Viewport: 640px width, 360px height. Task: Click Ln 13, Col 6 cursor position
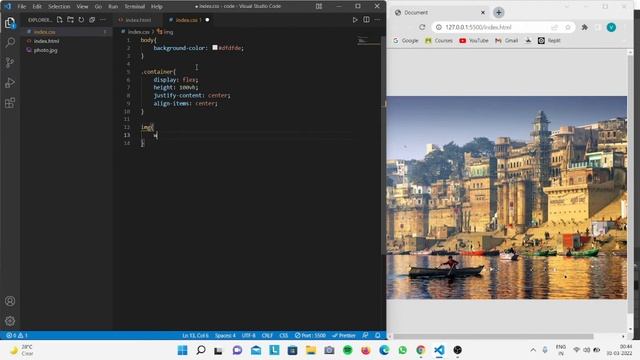click(x=195, y=335)
